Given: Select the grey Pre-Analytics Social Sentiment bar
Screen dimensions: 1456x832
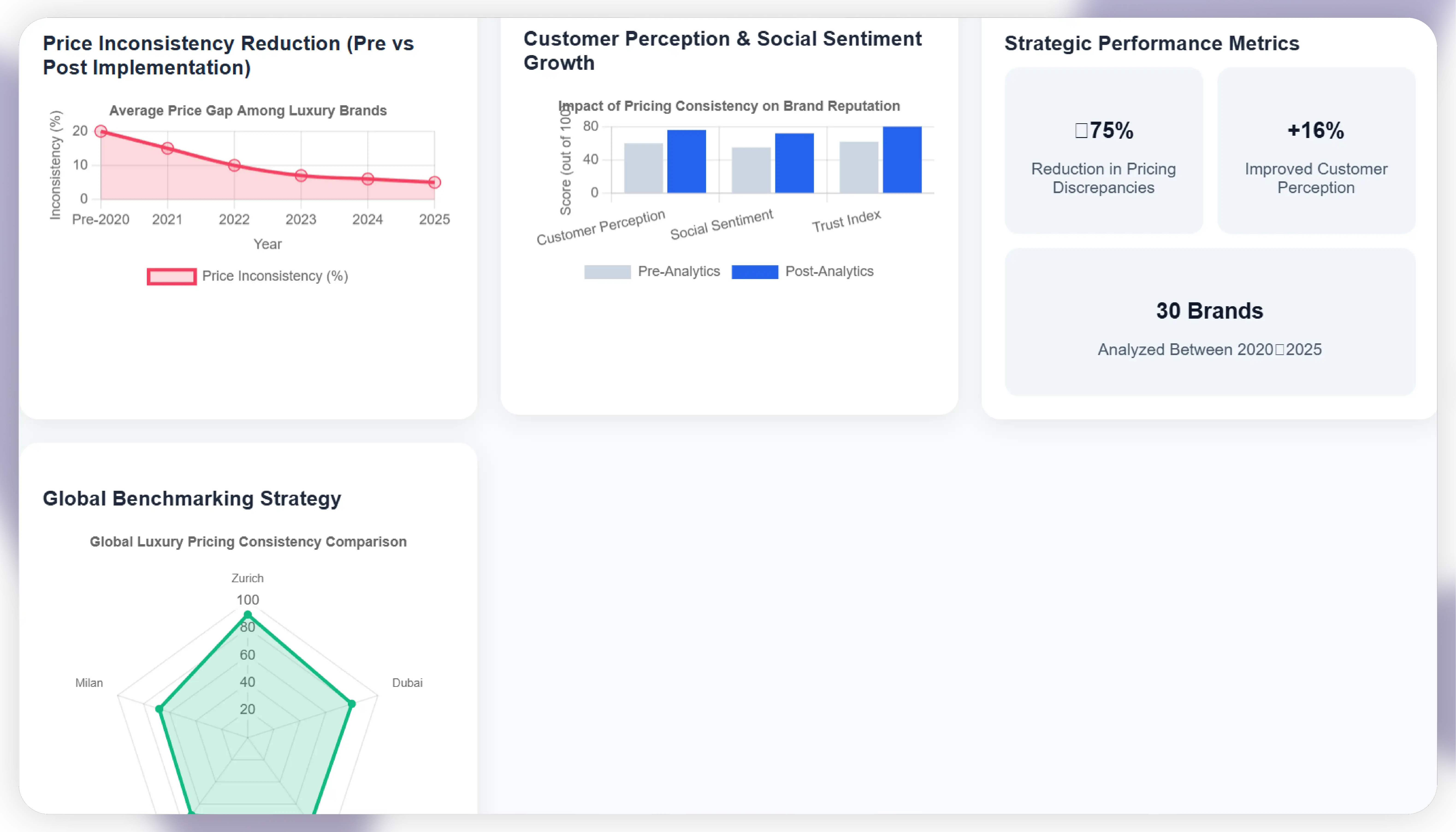Looking at the screenshot, I should click(x=751, y=170).
